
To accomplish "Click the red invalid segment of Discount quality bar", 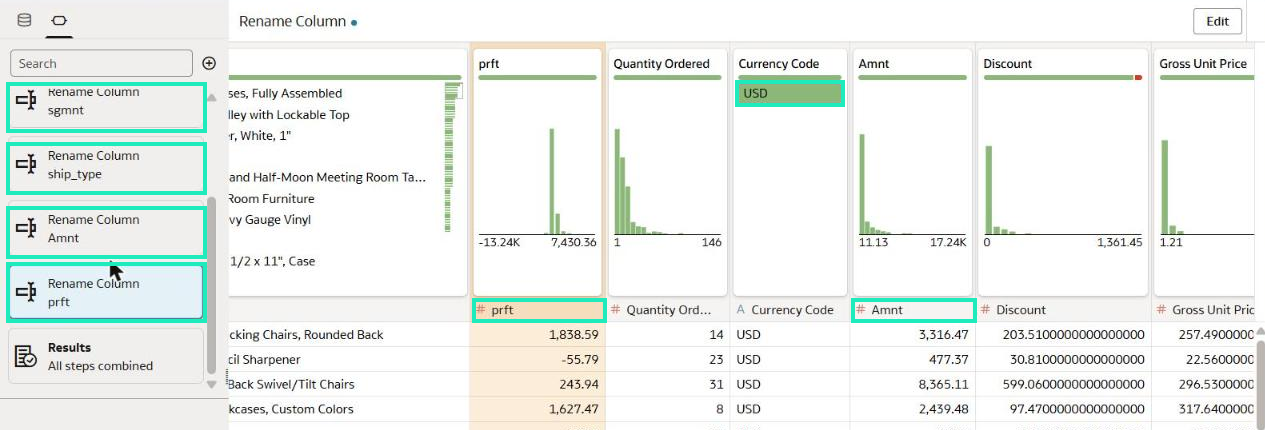I will click(1138, 77).
